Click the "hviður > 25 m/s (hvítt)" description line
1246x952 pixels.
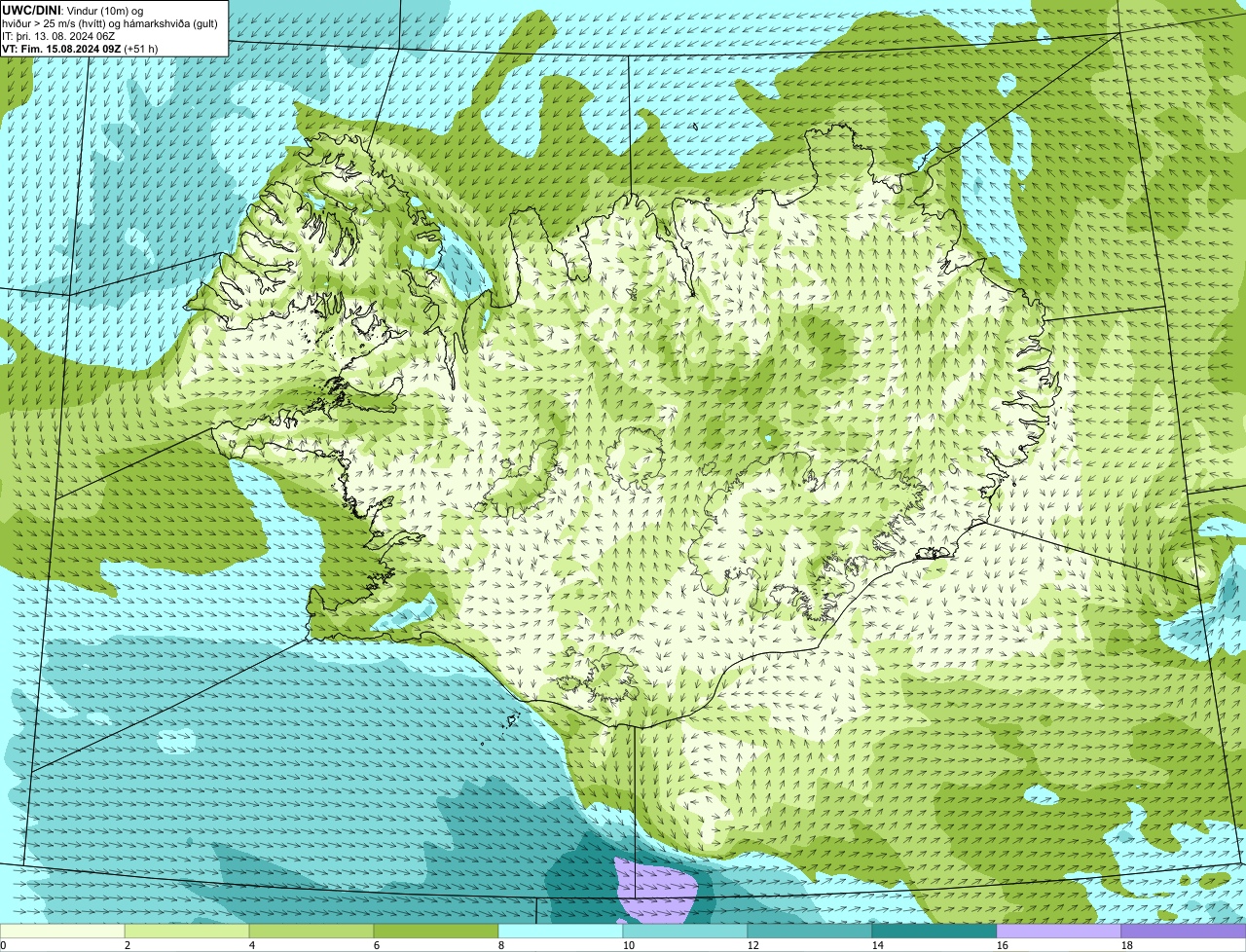coord(110,23)
